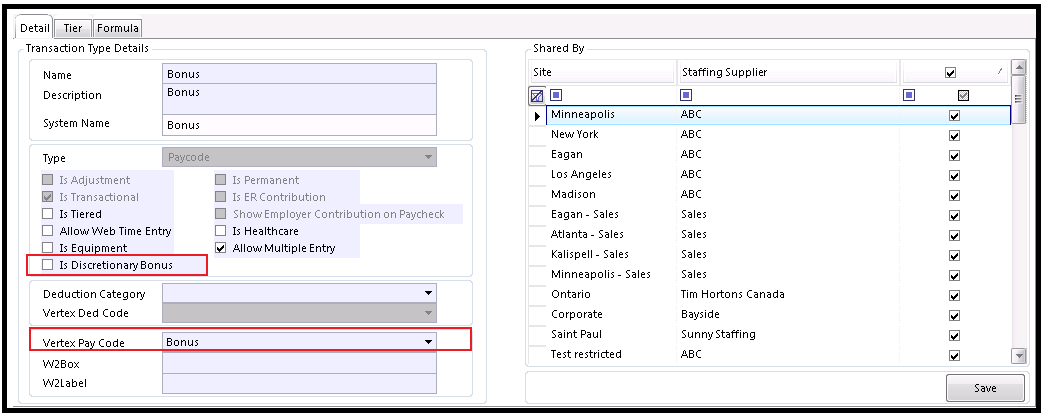
Task: Uncheck the Kalispell - Sales row checkbox
Action: pyautogui.click(x=954, y=255)
